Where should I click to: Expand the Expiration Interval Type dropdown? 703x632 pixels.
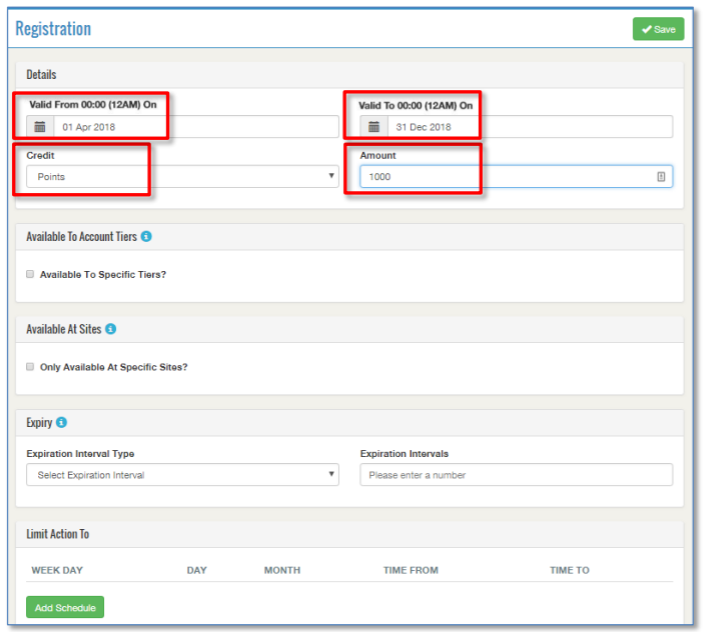(182, 475)
